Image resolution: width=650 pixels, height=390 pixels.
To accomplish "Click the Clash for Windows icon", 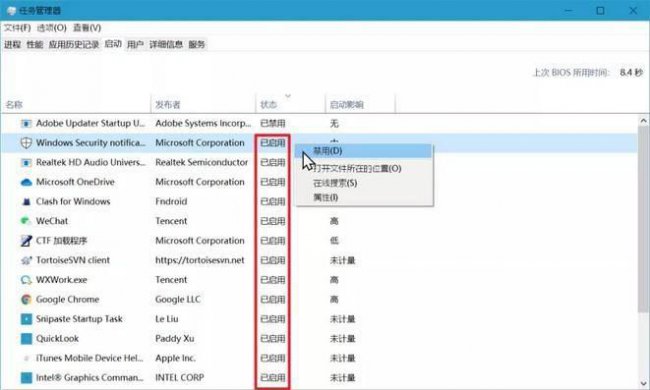I will point(26,202).
